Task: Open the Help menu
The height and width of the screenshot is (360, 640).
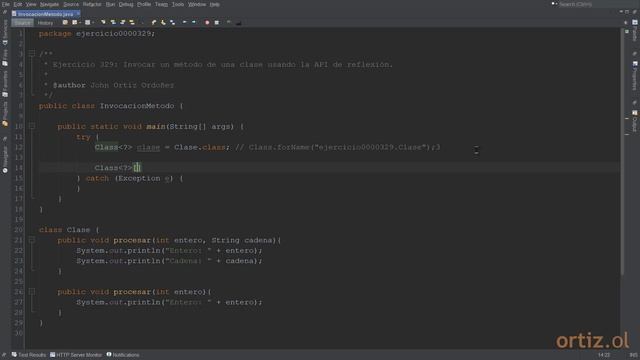Action: 215,4
